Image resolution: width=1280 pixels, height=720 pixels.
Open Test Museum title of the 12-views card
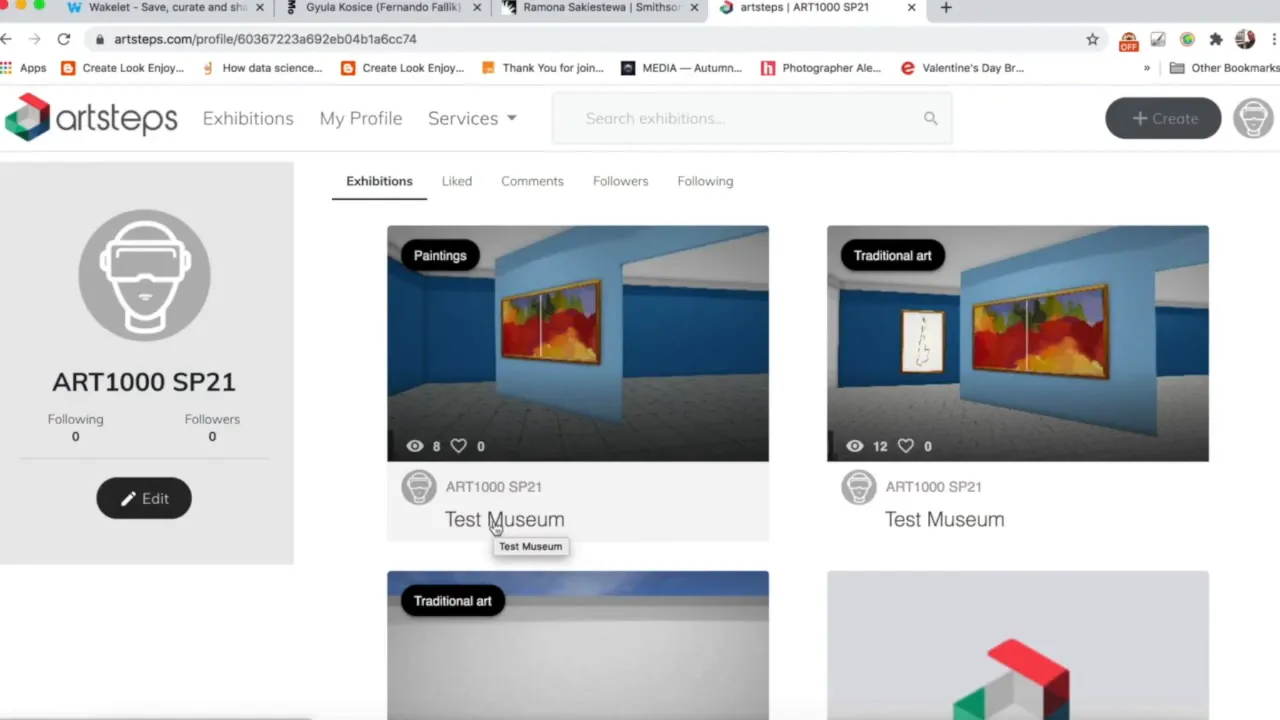(945, 519)
